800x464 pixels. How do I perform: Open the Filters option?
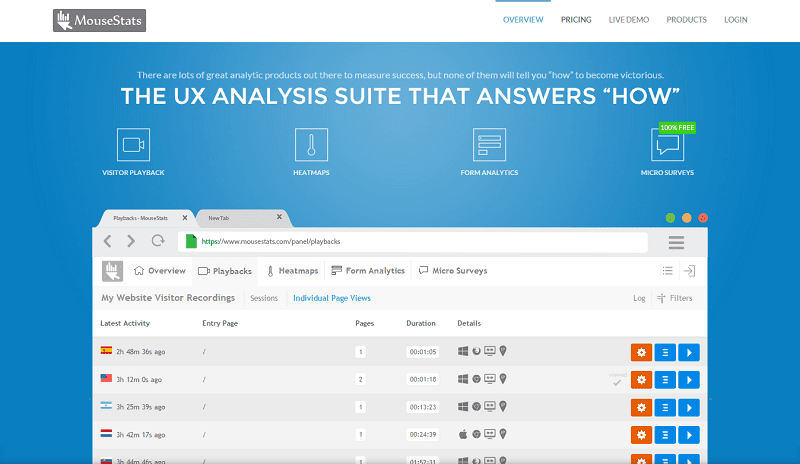(674, 298)
